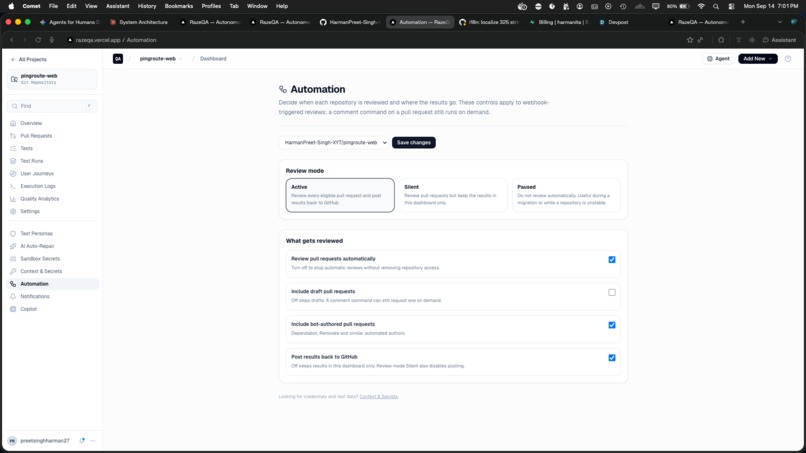Open the Add New dropdown
The width and height of the screenshot is (806, 453).
758,59
